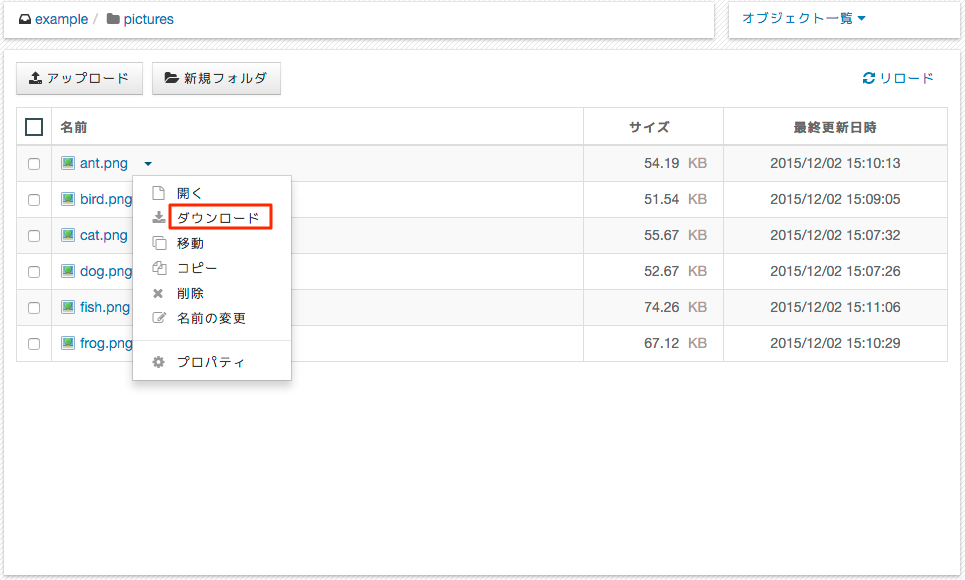Check the box for dog.png

tap(34, 272)
